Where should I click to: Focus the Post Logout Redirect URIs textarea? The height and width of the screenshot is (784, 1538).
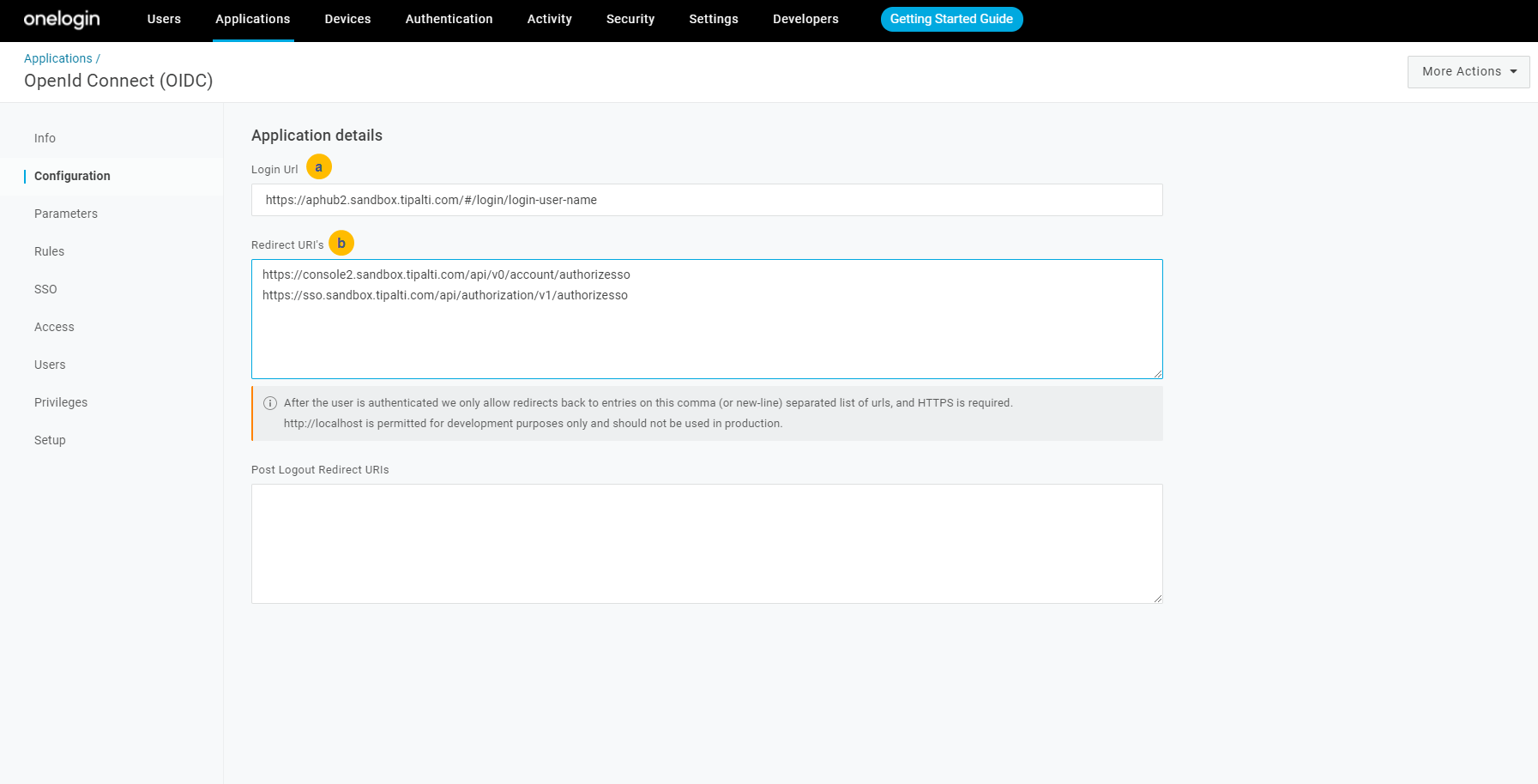tap(707, 544)
